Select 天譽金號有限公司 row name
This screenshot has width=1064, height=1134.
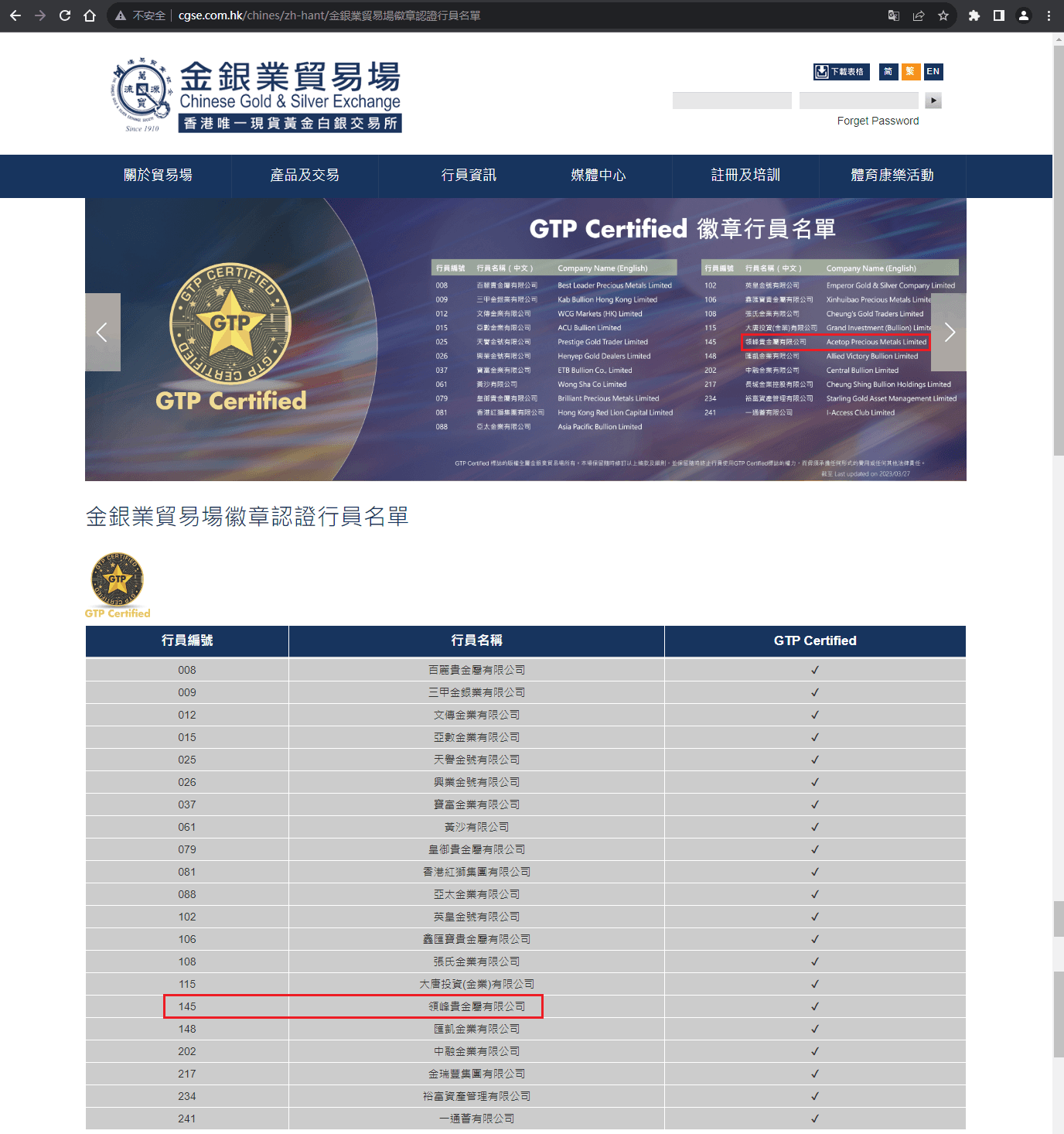[x=476, y=760]
